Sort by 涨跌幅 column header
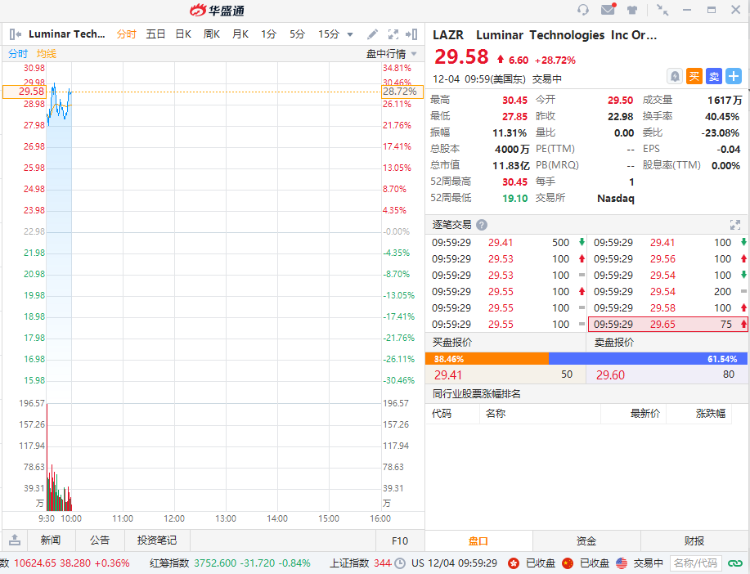750x574 pixels. (710, 413)
